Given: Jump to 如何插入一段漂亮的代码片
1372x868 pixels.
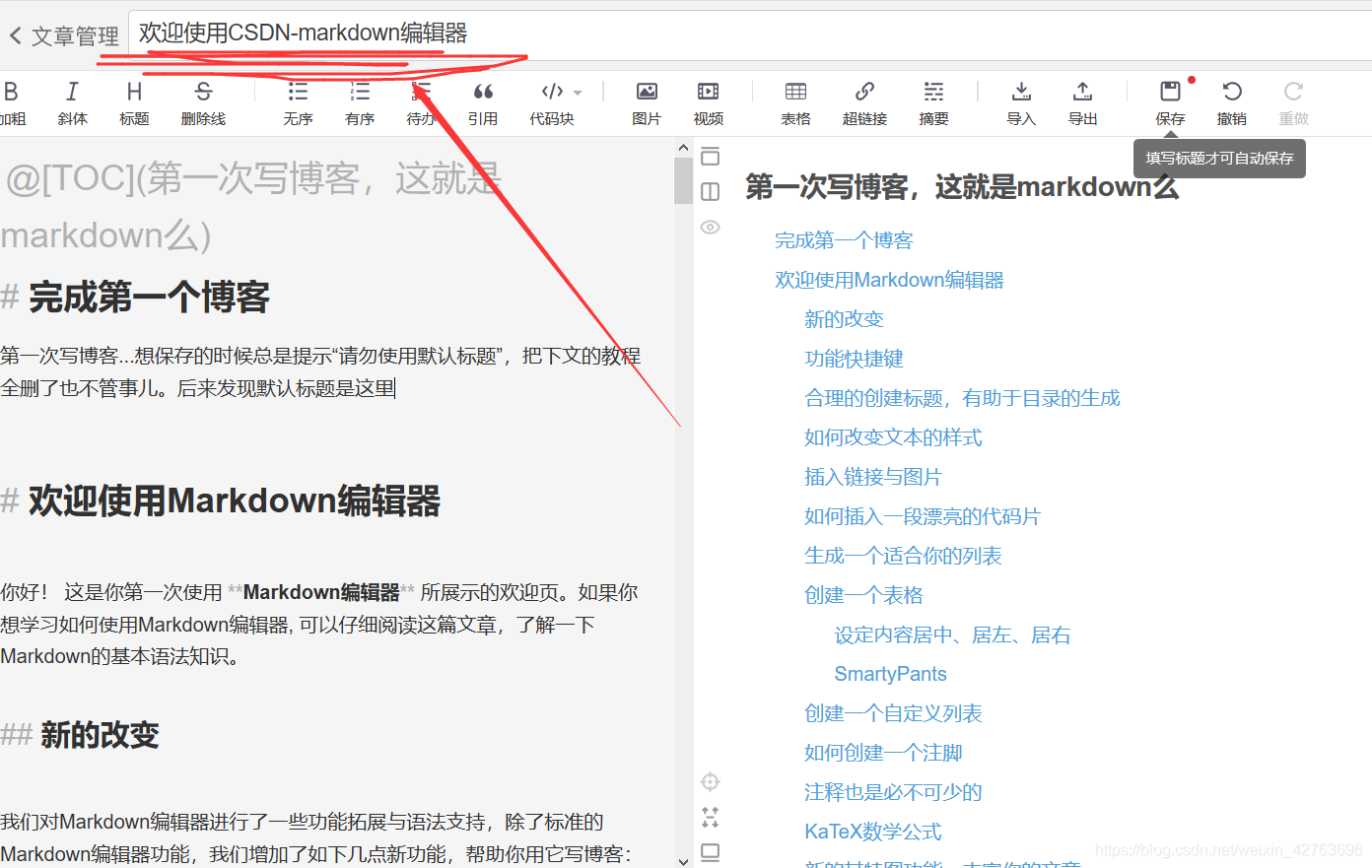Looking at the screenshot, I should pyautogui.click(x=923, y=516).
